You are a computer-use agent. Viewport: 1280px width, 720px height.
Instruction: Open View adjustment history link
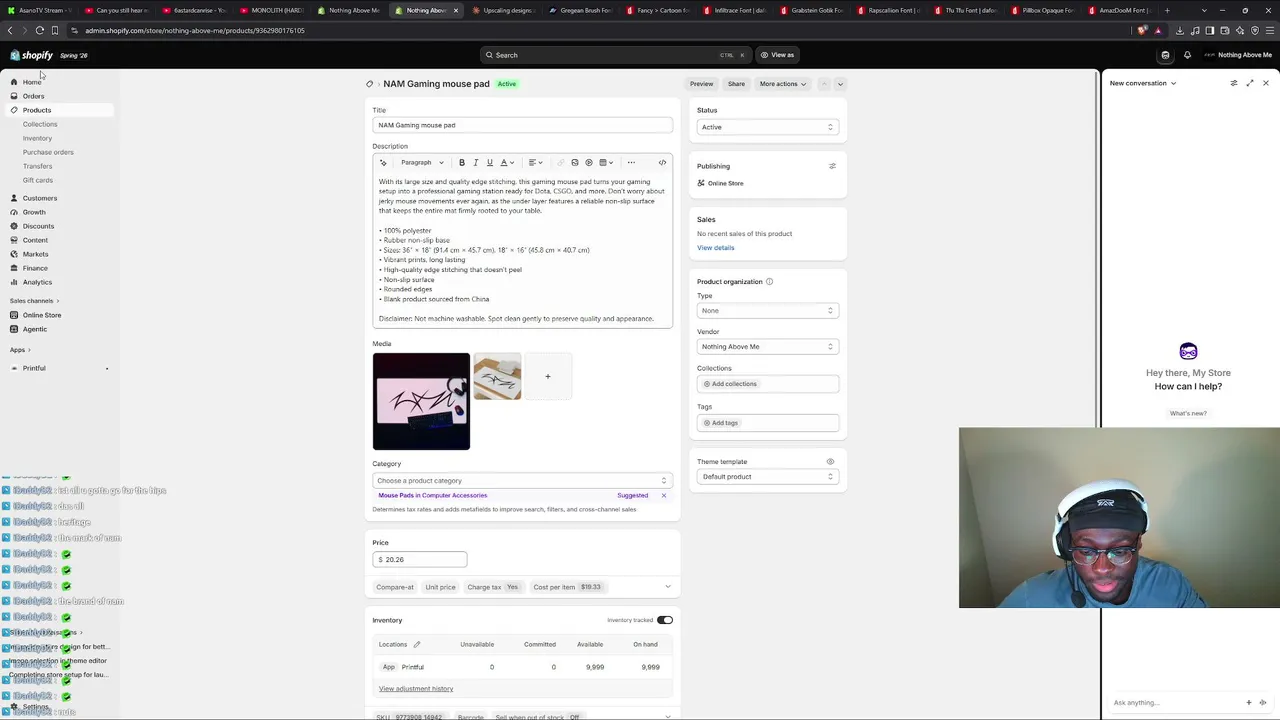click(x=416, y=689)
